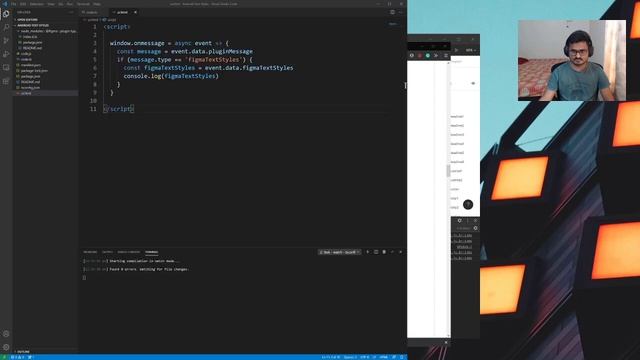Change file encoding UTF-8 in status bar
The width and height of the screenshot is (640, 360).
[x=364, y=357]
